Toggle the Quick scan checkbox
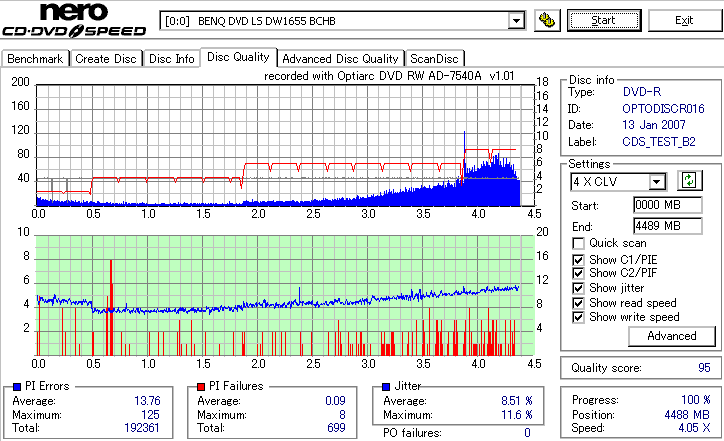This screenshot has width=724, height=441. coord(578,243)
